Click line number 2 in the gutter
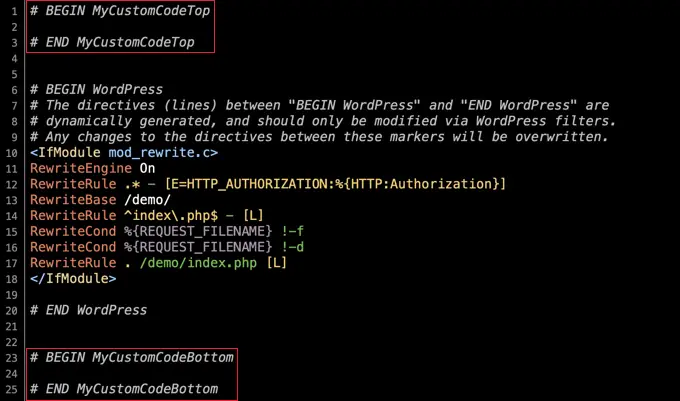This screenshot has height=401, width=680. [x=14, y=27]
